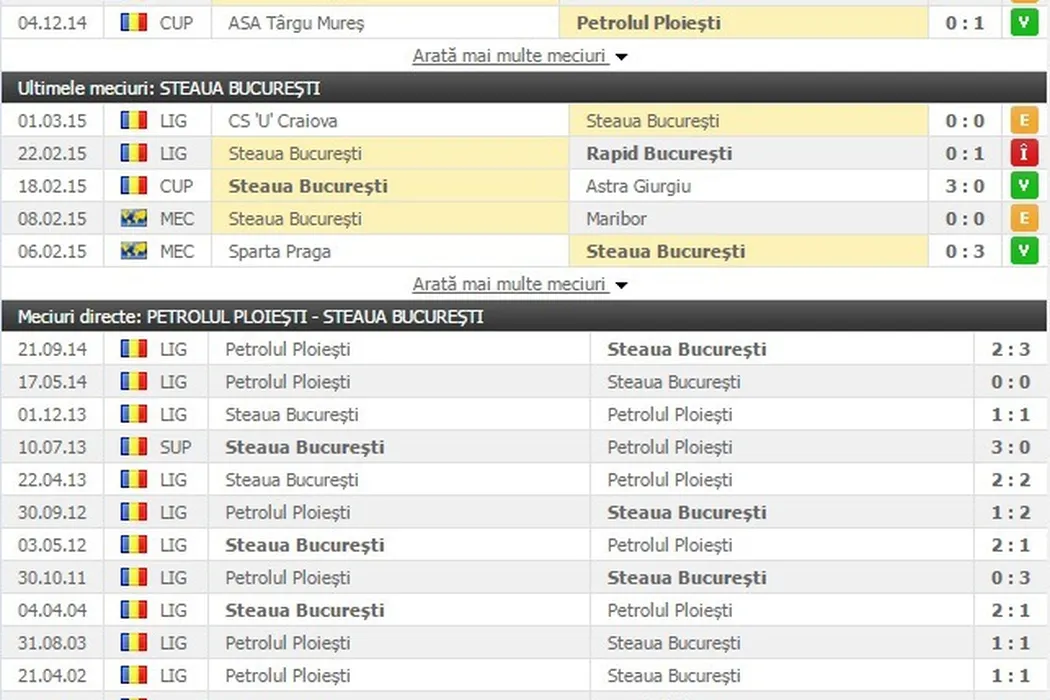Click the international flag icon beside Sparta Praga

[x=134, y=251]
